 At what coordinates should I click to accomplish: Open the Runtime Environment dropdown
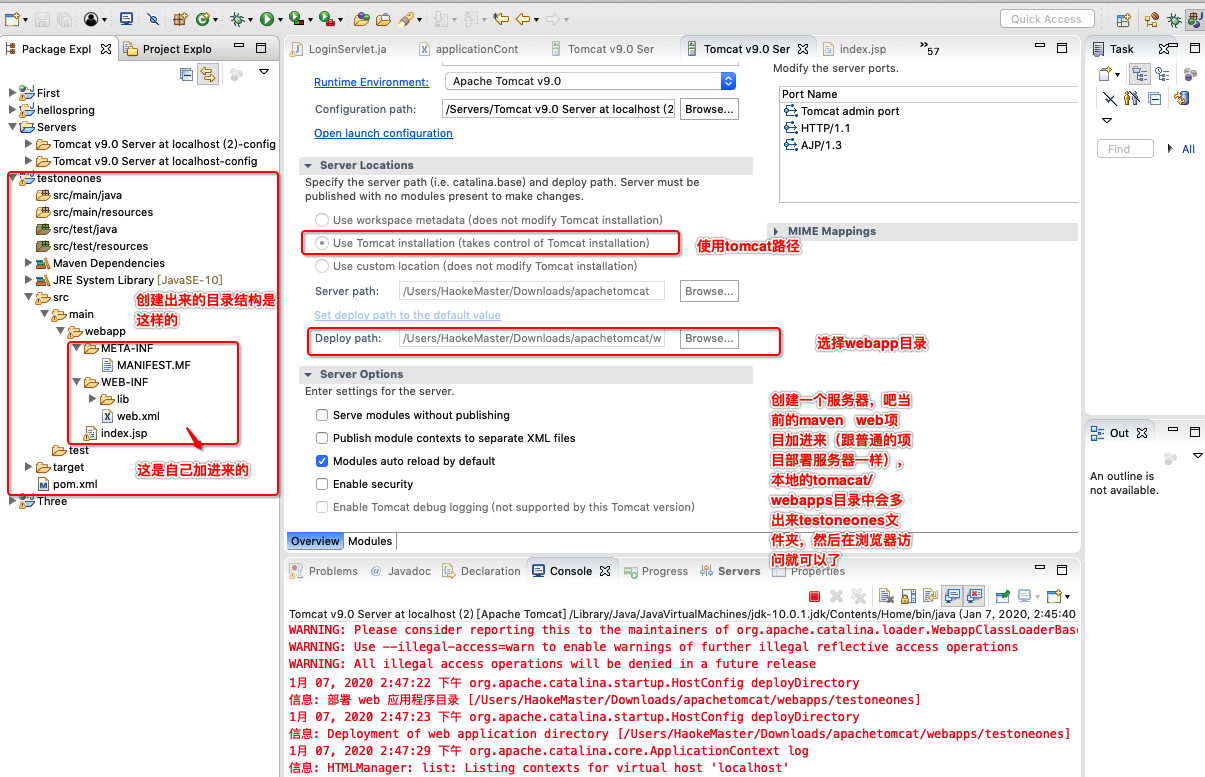pyautogui.click(x=590, y=81)
